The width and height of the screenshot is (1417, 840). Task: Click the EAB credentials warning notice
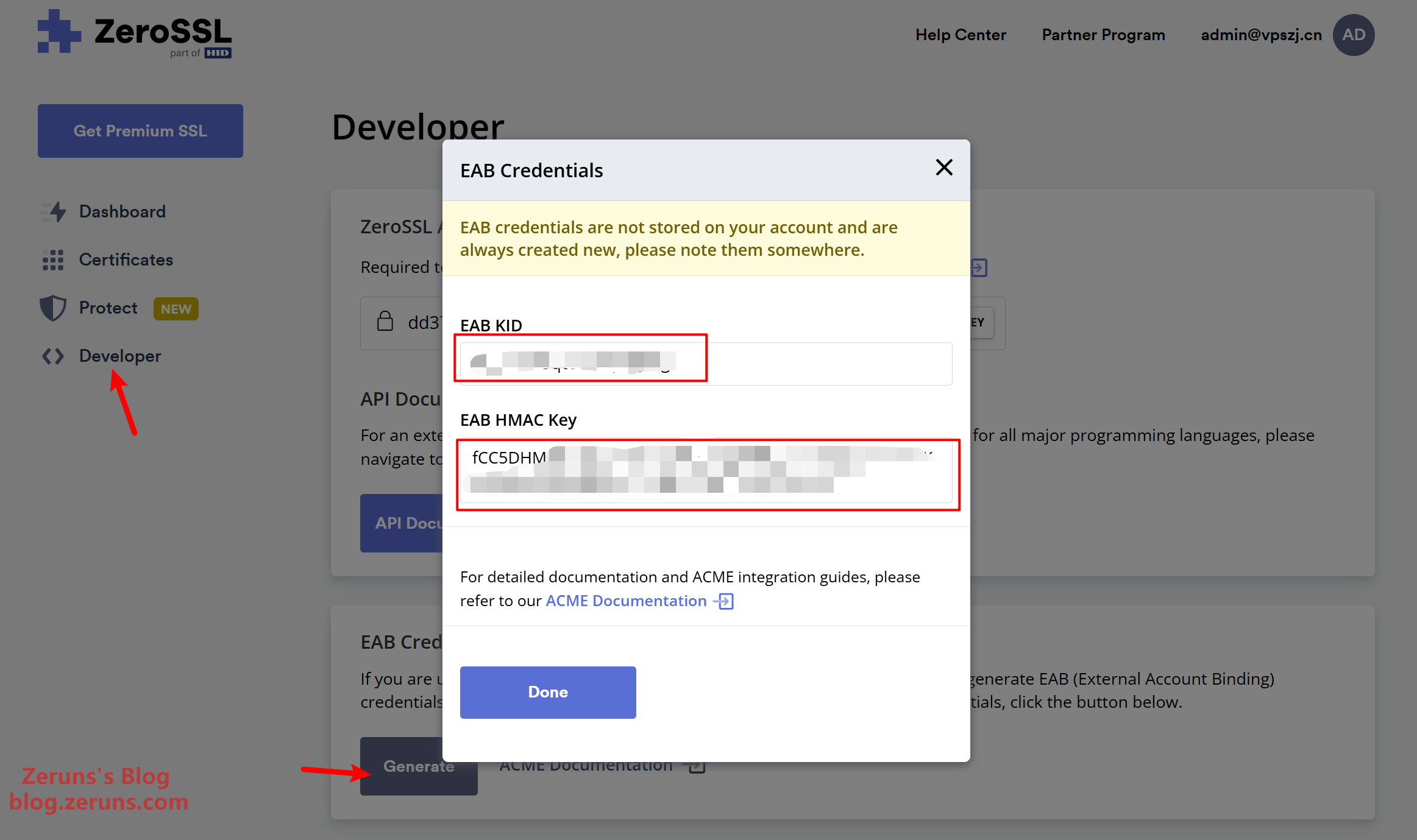click(x=706, y=238)
